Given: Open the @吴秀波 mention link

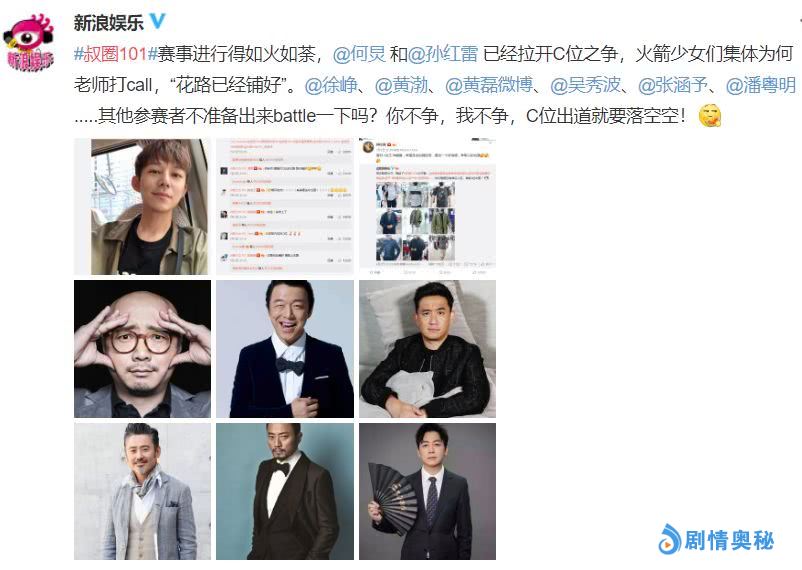Looking at the screenshot, I should pyautogui.click(x=586, y=85).
